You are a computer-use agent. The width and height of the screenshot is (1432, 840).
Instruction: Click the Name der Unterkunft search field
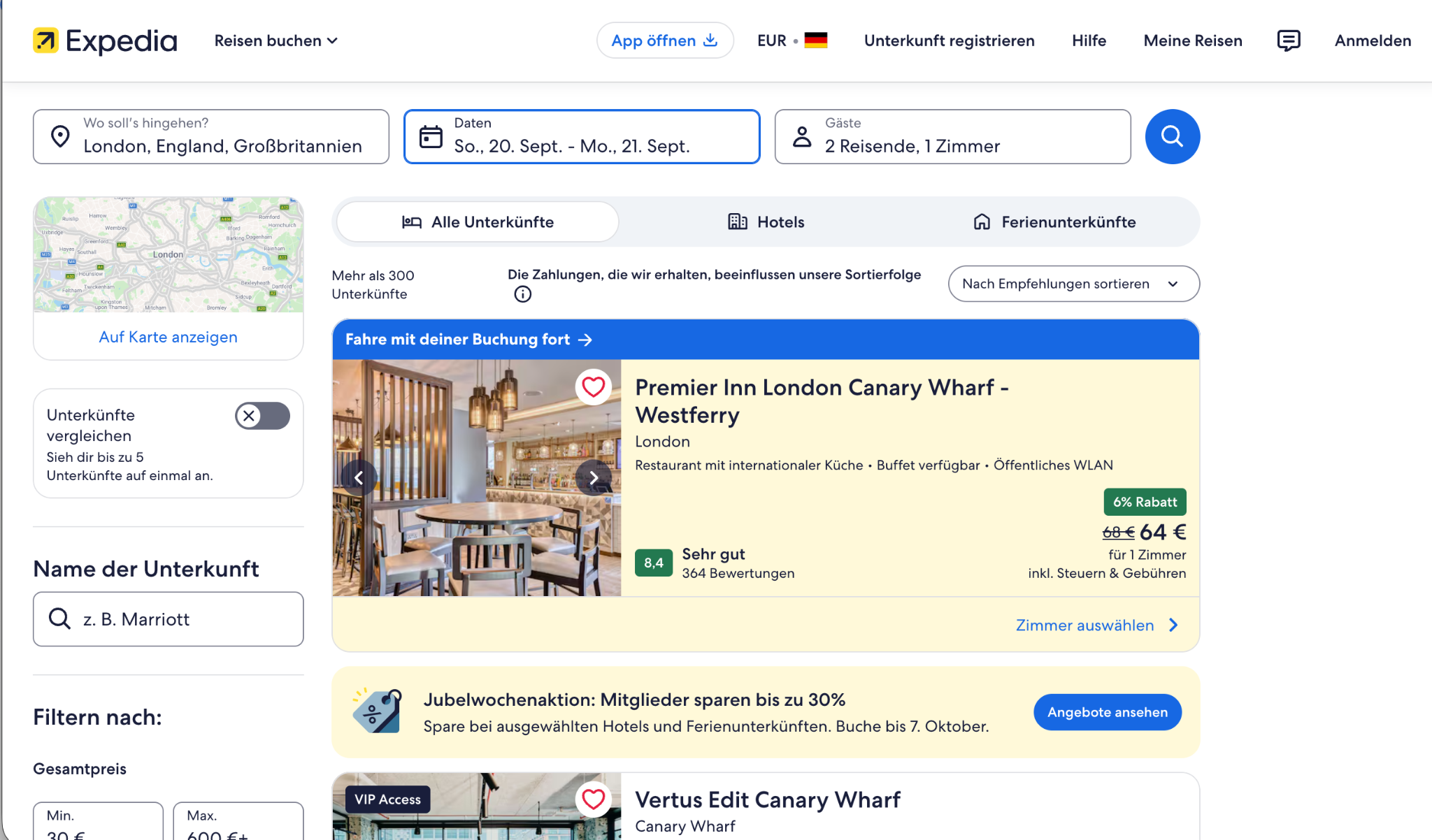point(169,619)
